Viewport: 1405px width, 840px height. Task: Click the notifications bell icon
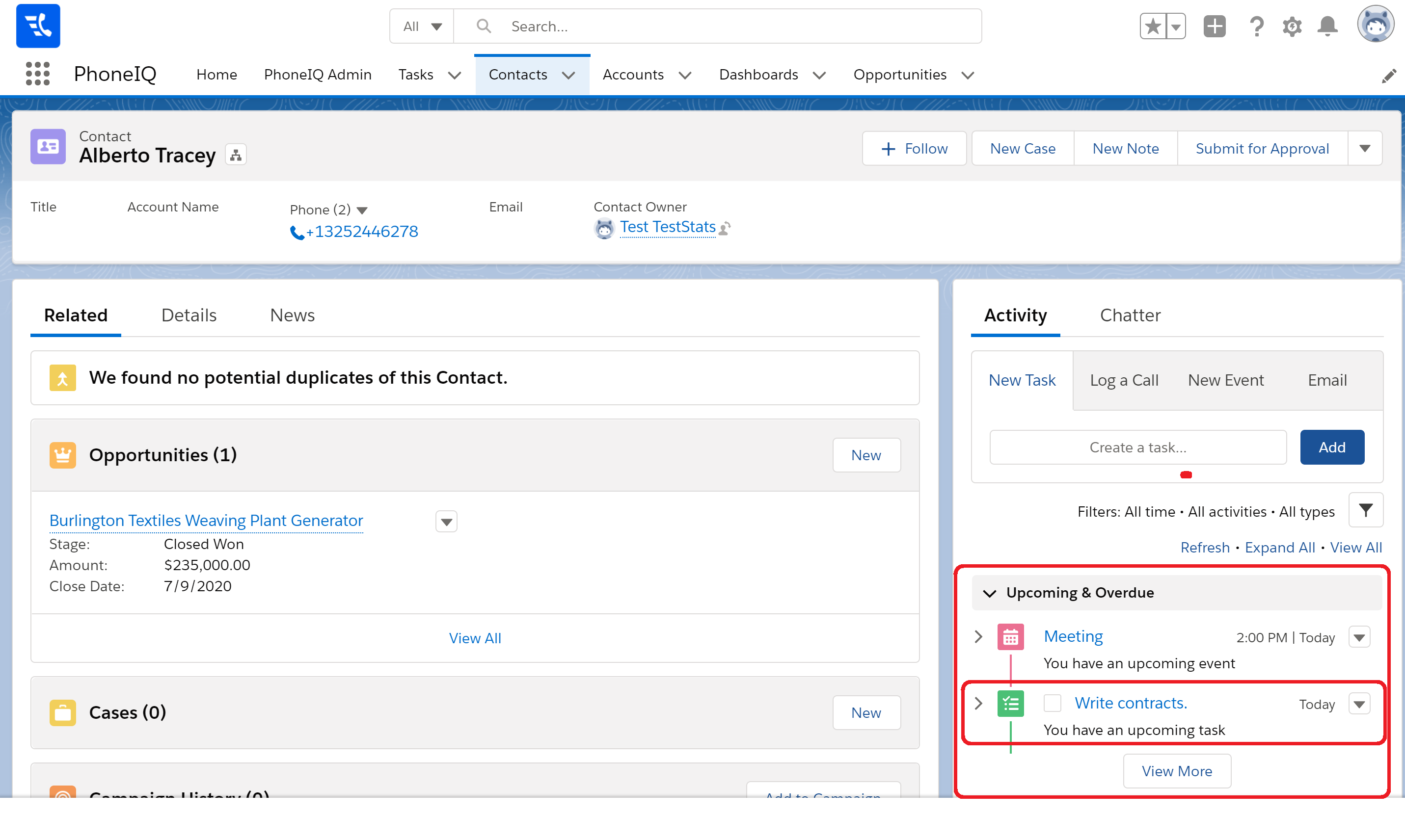1327,26
